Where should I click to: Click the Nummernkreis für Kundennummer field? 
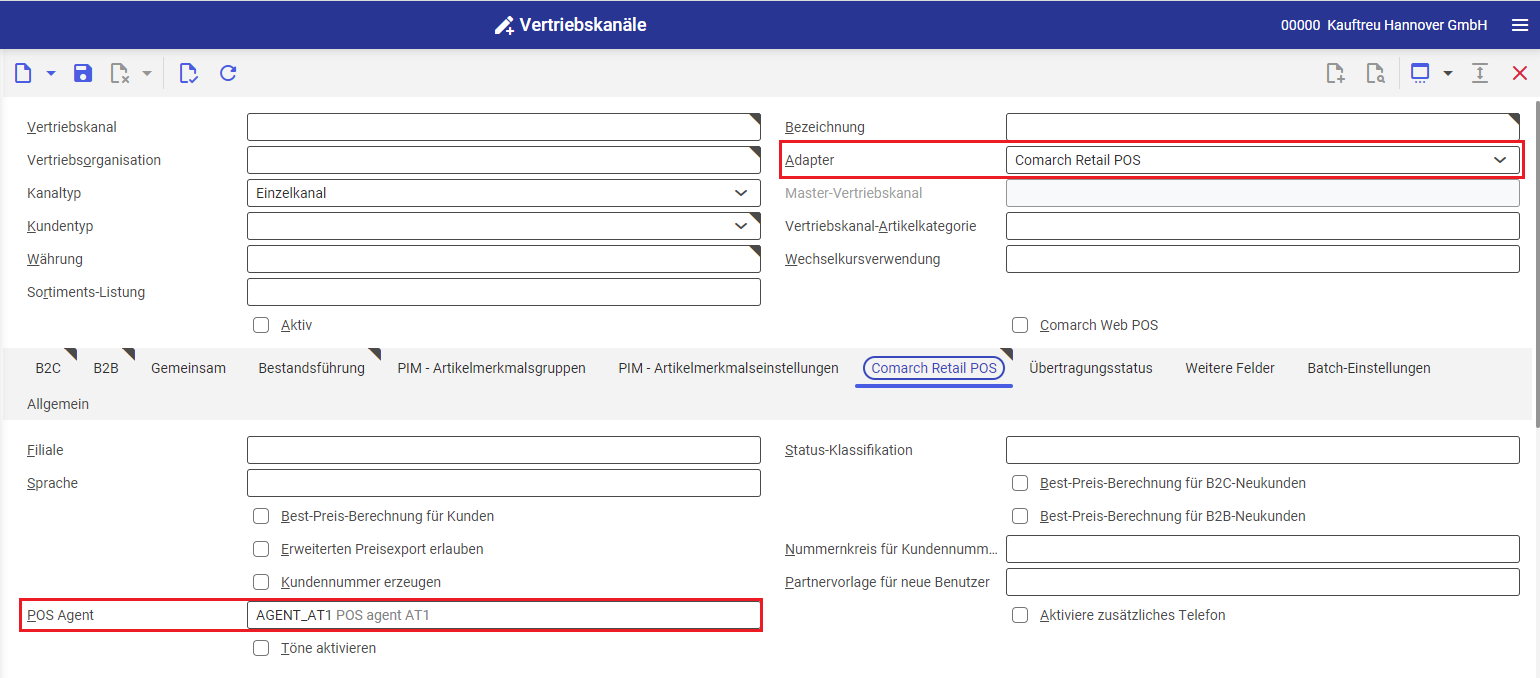pos(1263,549)
